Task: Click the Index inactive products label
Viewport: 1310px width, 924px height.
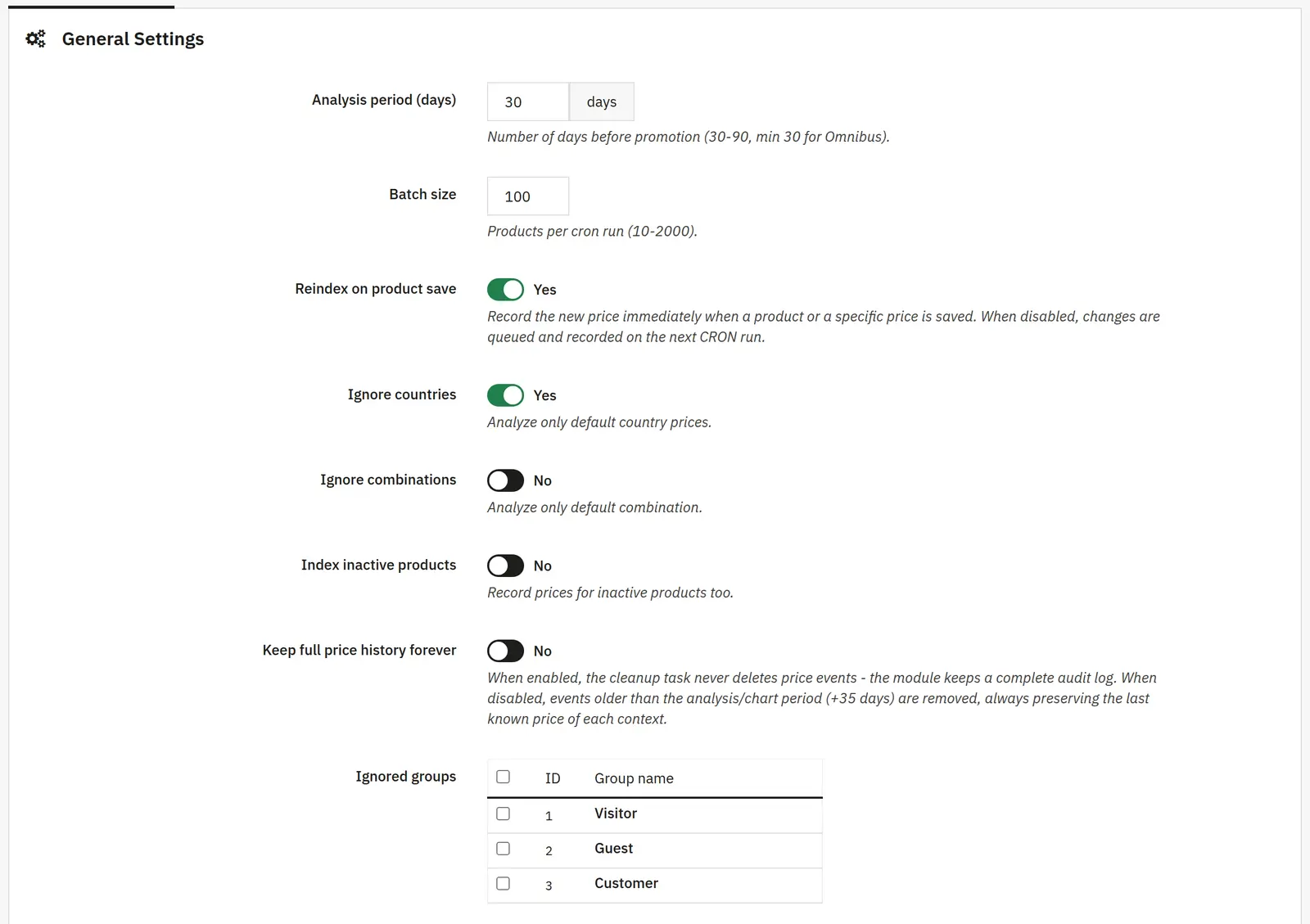Action: coord(378,565)
